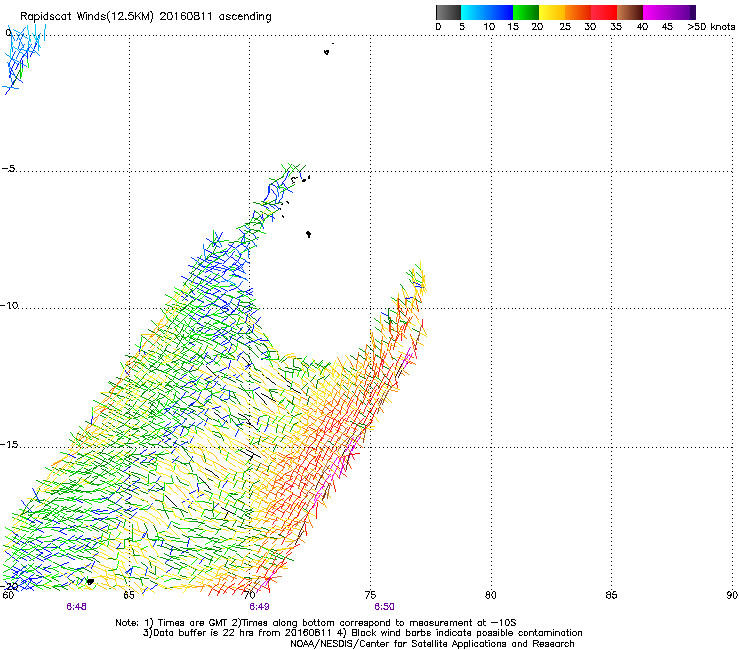This screenshot has height=650, width=740.
Task: Click the '-10' latitude axis label
Action: (x=9, y=305)
